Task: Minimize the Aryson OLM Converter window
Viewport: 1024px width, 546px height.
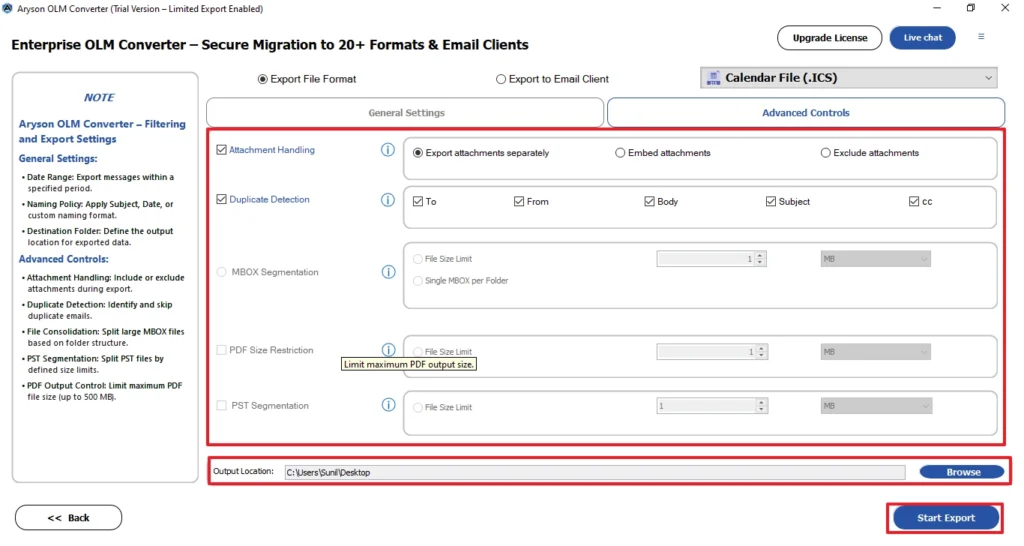Action: pos(937,8)
